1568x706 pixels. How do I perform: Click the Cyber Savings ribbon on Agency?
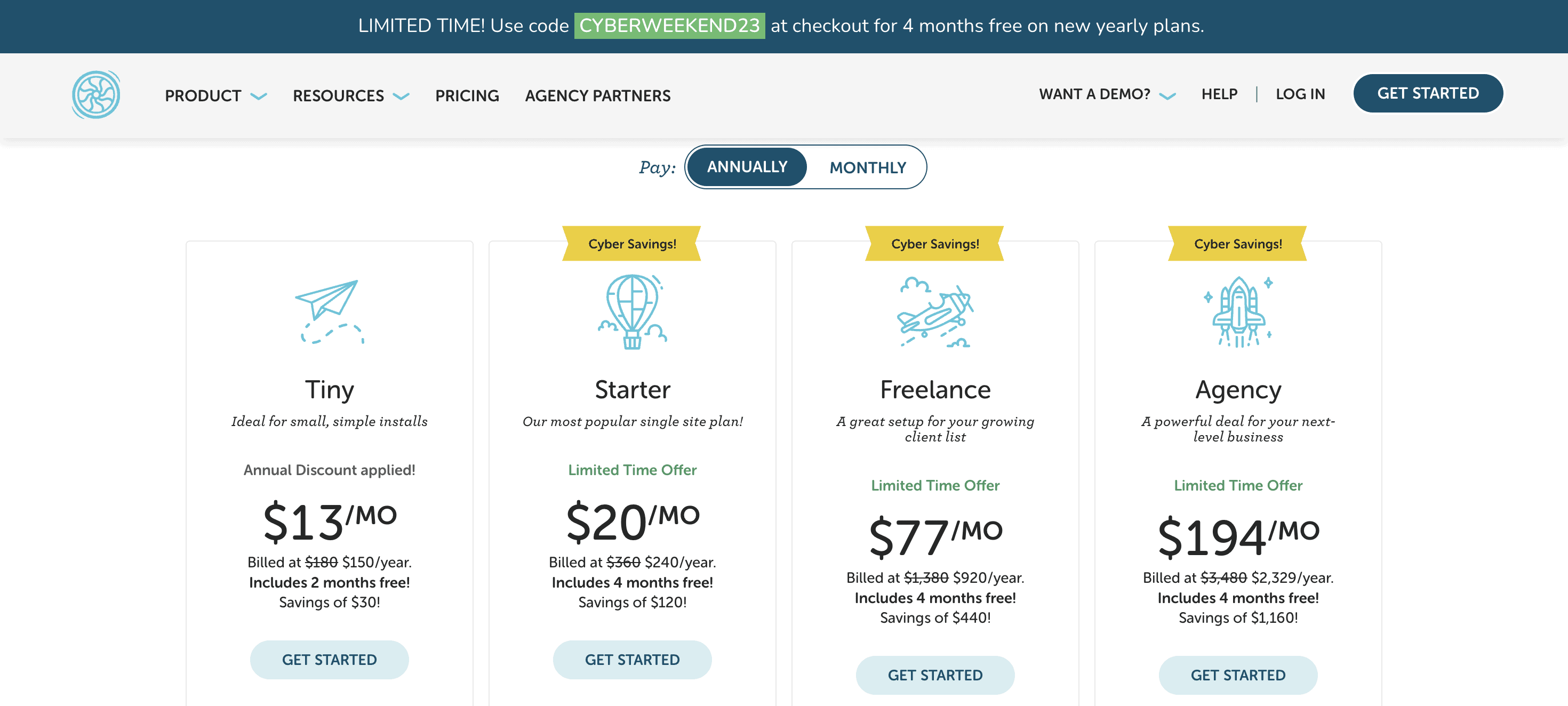[x=1237, y=244]
